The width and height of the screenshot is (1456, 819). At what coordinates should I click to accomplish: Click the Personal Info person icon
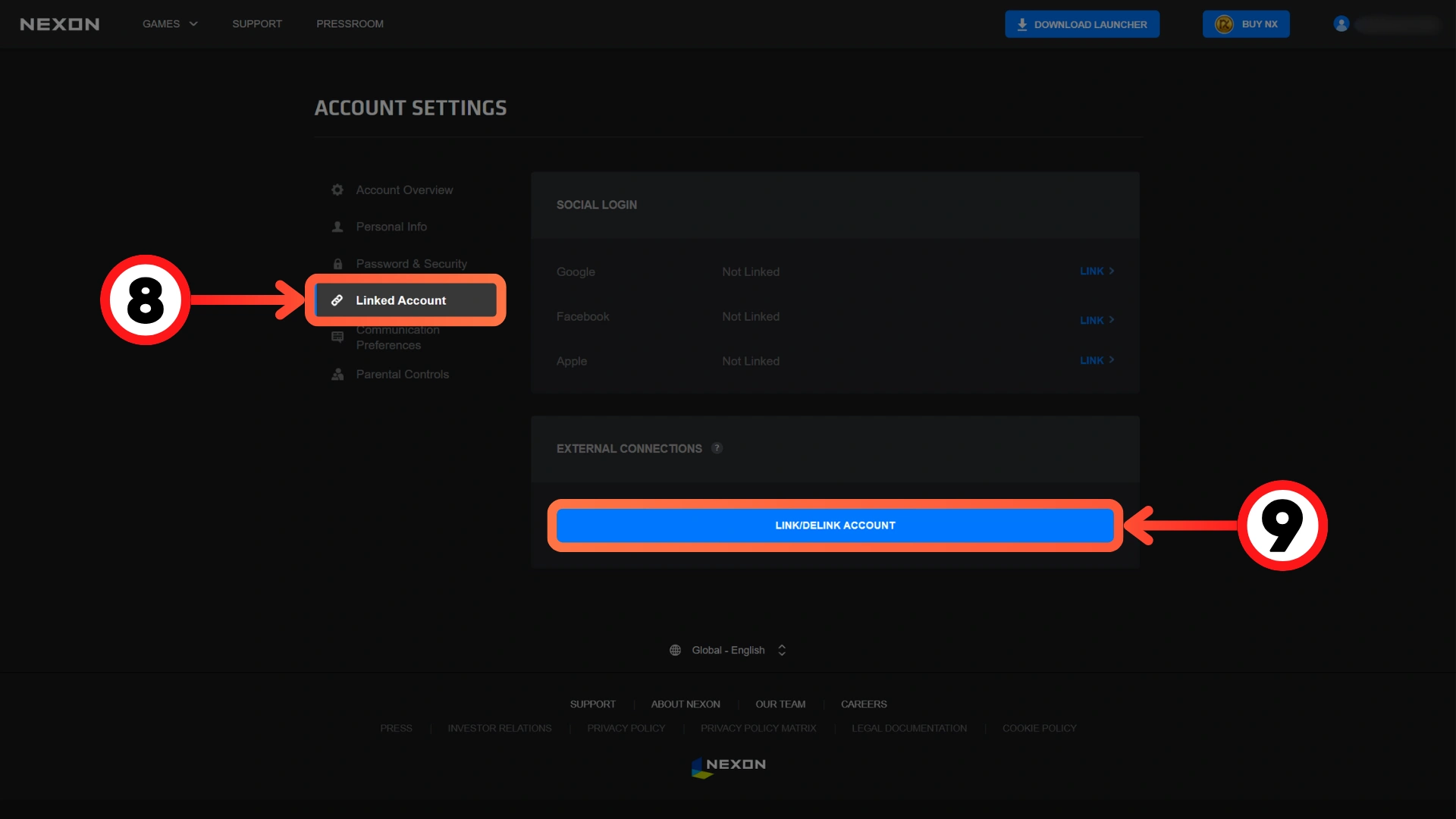[337, 227]
